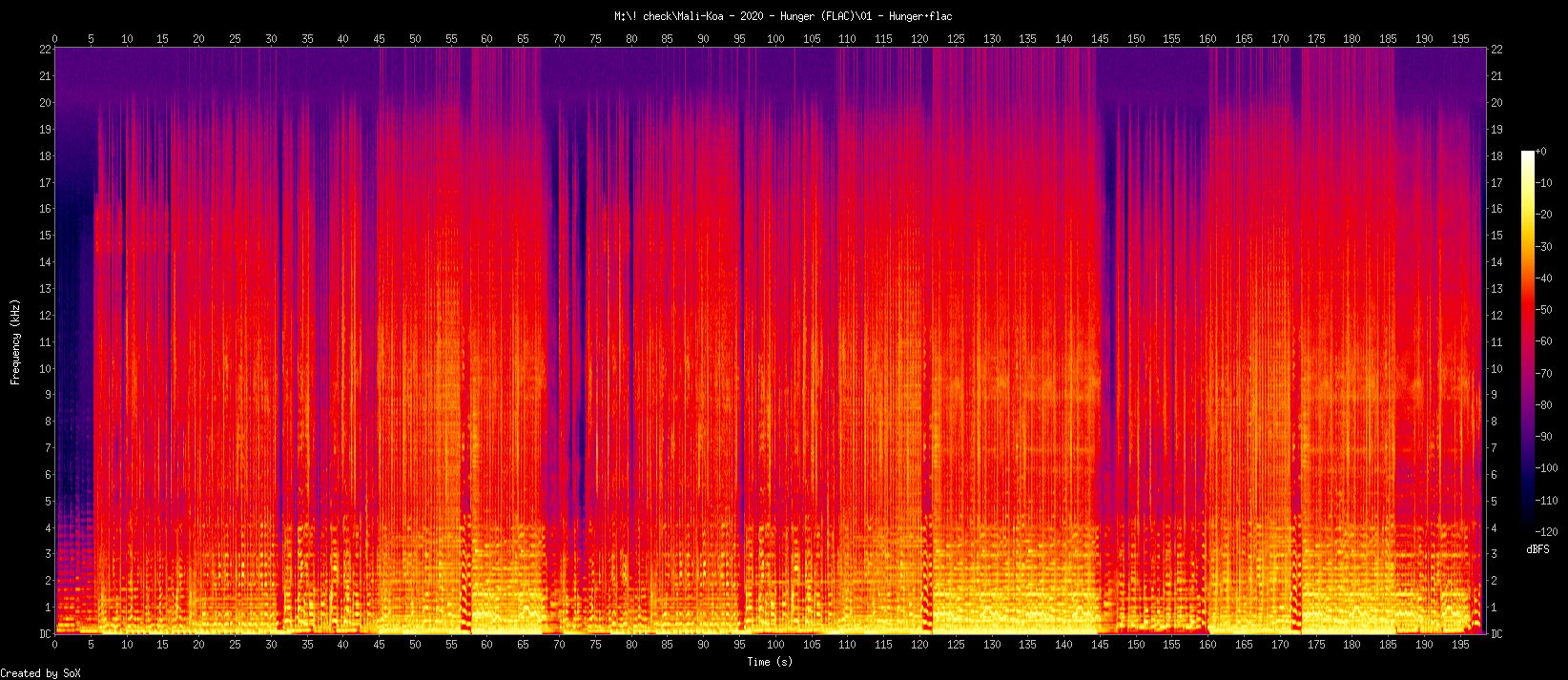
Task: Click the "22" tick on the right frequency axis
Action: pyautogui.click(x=1496, y=49)
